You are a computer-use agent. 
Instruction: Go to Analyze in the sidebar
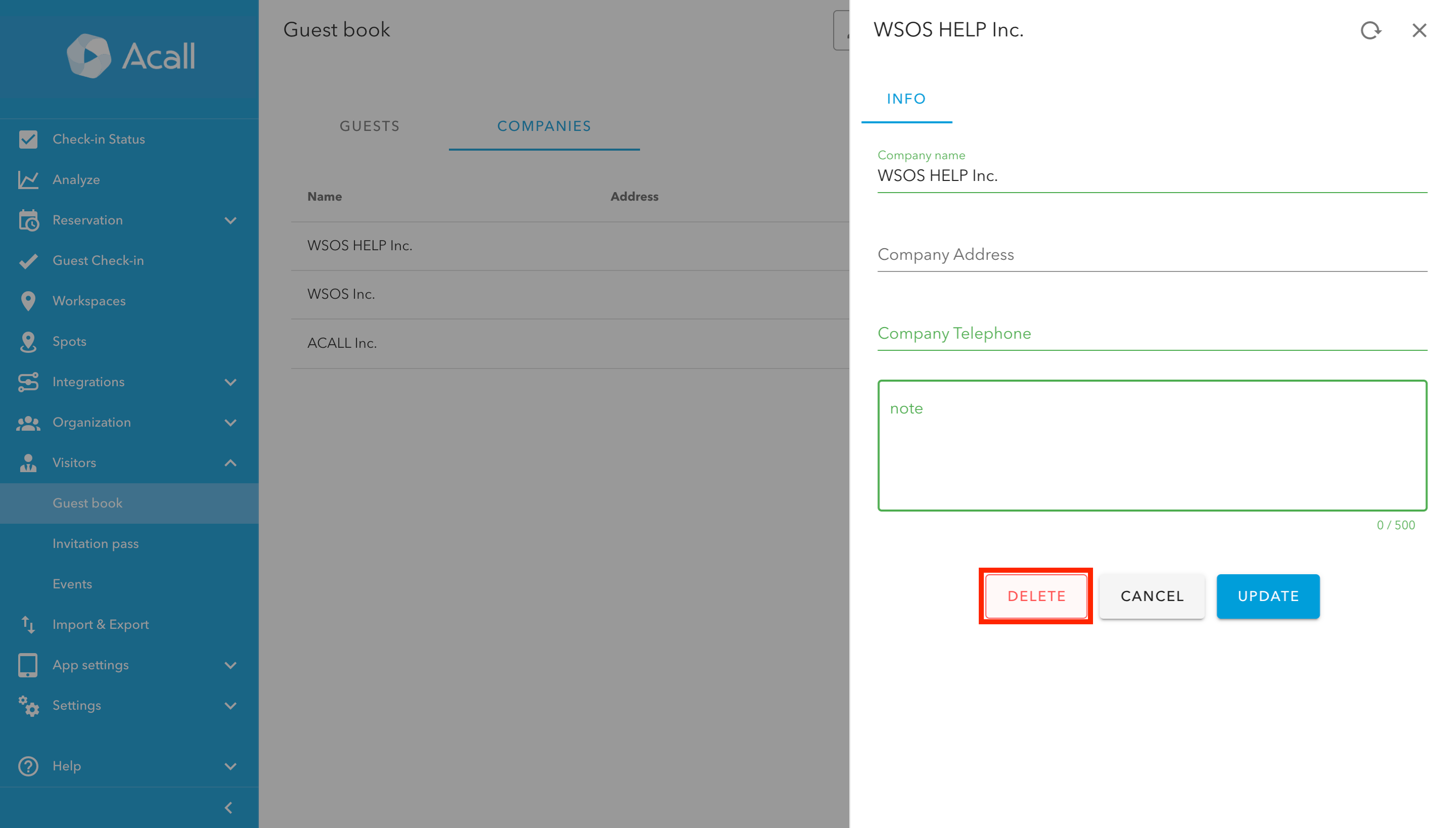[129, 180]
